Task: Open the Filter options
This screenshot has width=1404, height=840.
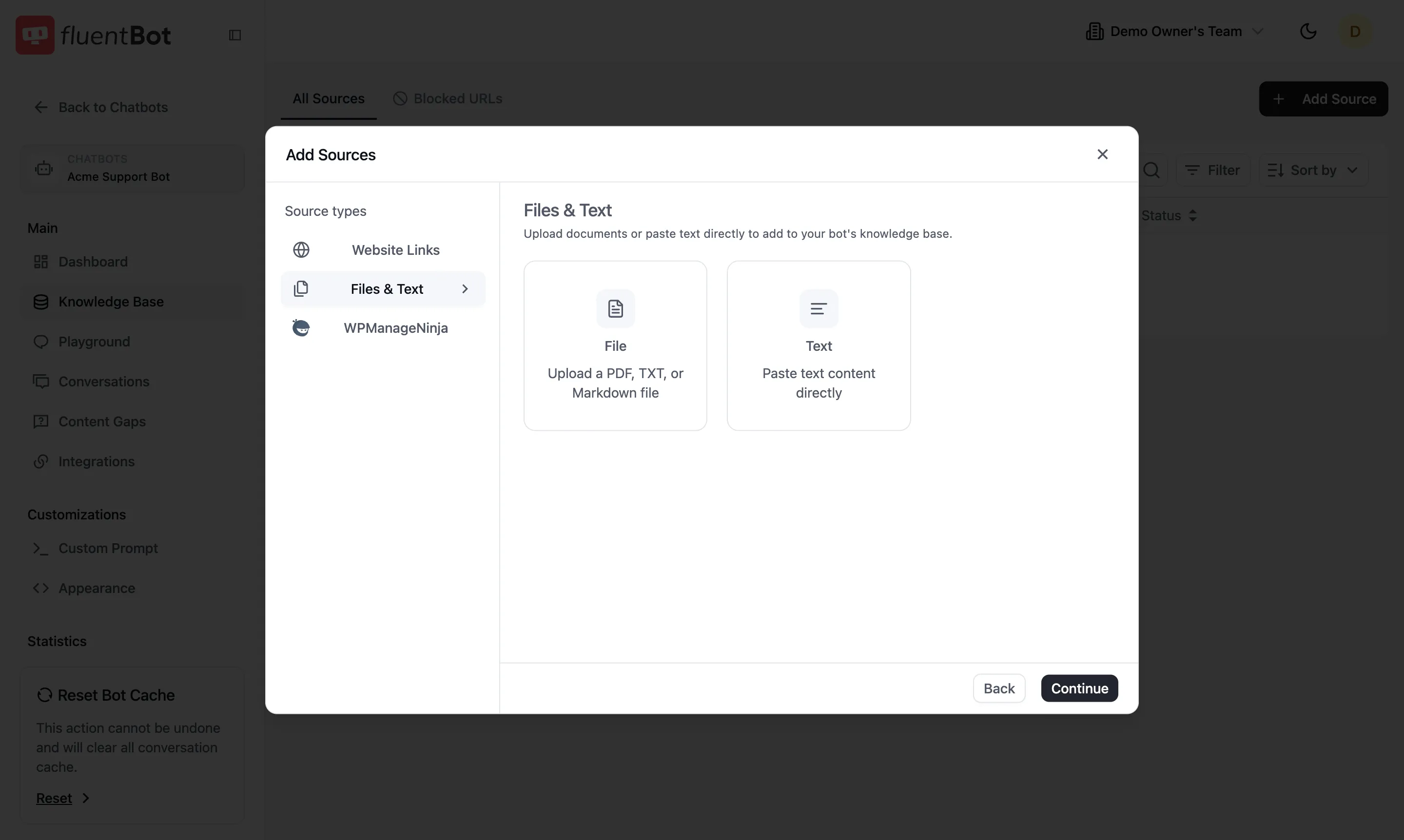Action: [1212, 170]
